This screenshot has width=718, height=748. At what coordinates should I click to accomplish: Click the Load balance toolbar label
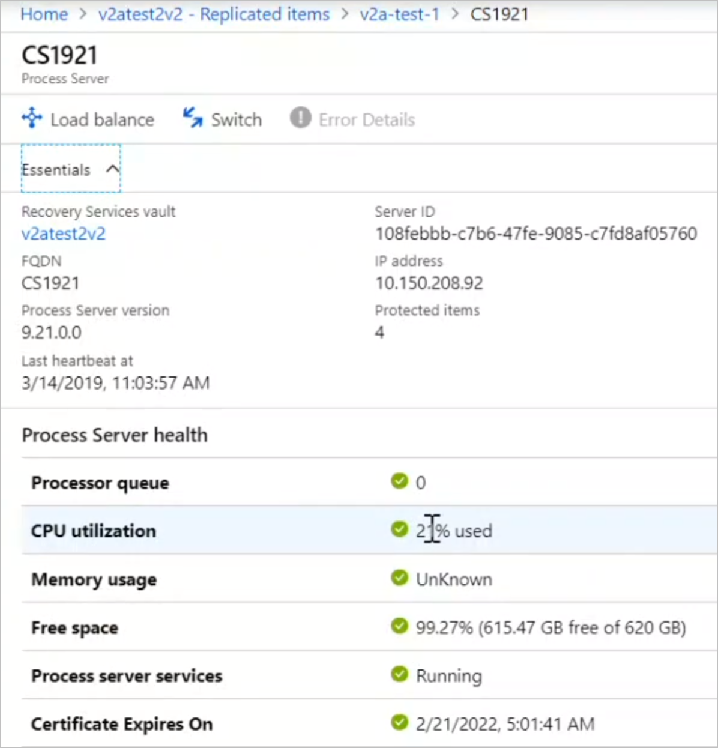coord(103,120)
